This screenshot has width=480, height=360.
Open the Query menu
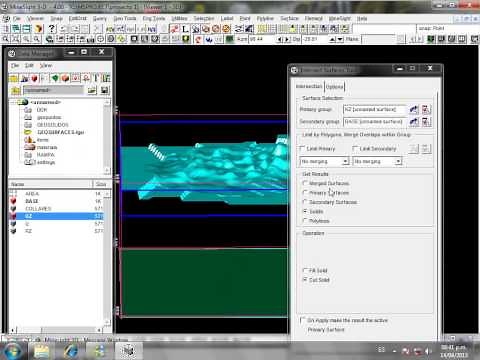(99, 18)
